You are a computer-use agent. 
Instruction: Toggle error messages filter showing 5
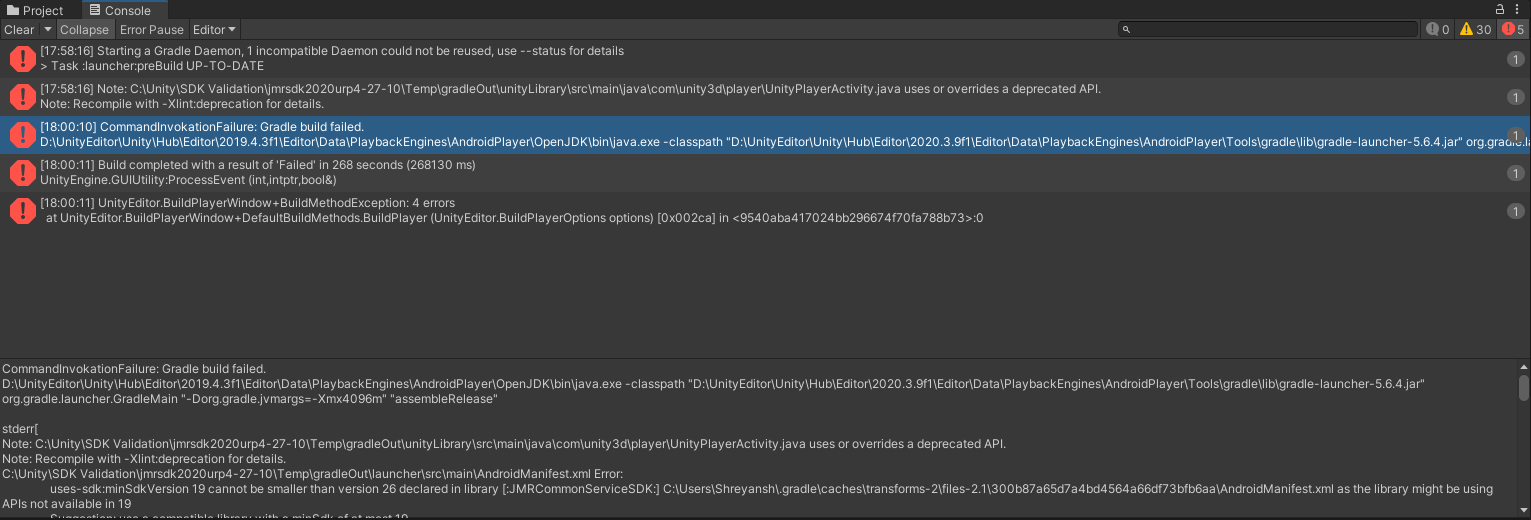[x=1514, y=30]
